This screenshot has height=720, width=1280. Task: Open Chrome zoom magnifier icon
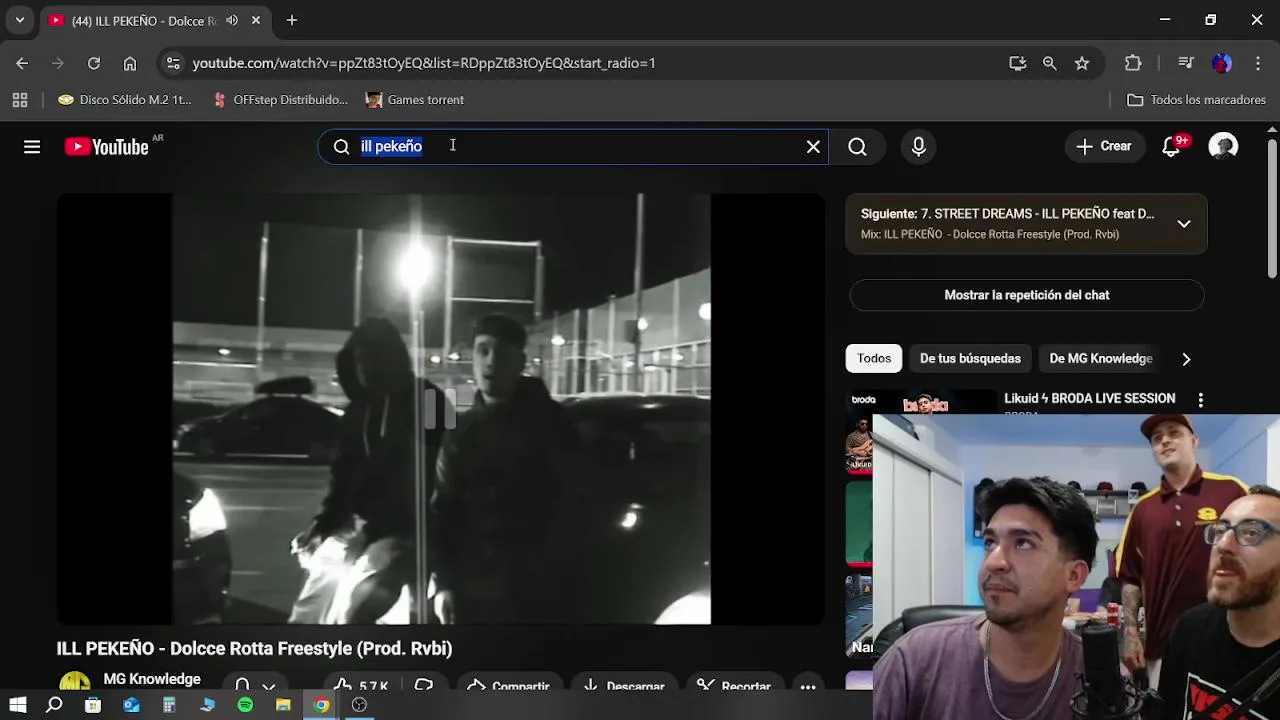1049,63
